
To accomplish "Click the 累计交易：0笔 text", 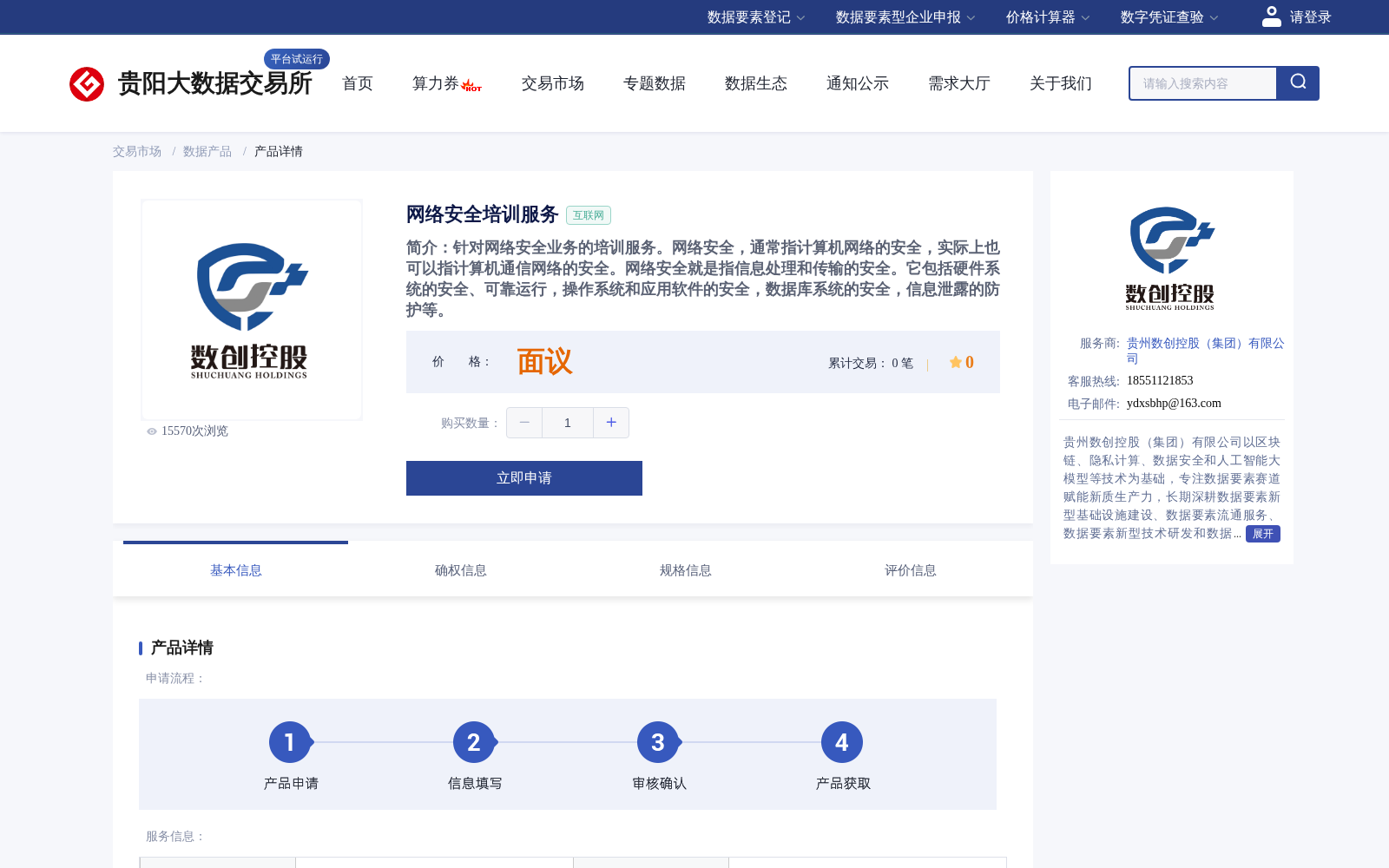I will (871, 364).
